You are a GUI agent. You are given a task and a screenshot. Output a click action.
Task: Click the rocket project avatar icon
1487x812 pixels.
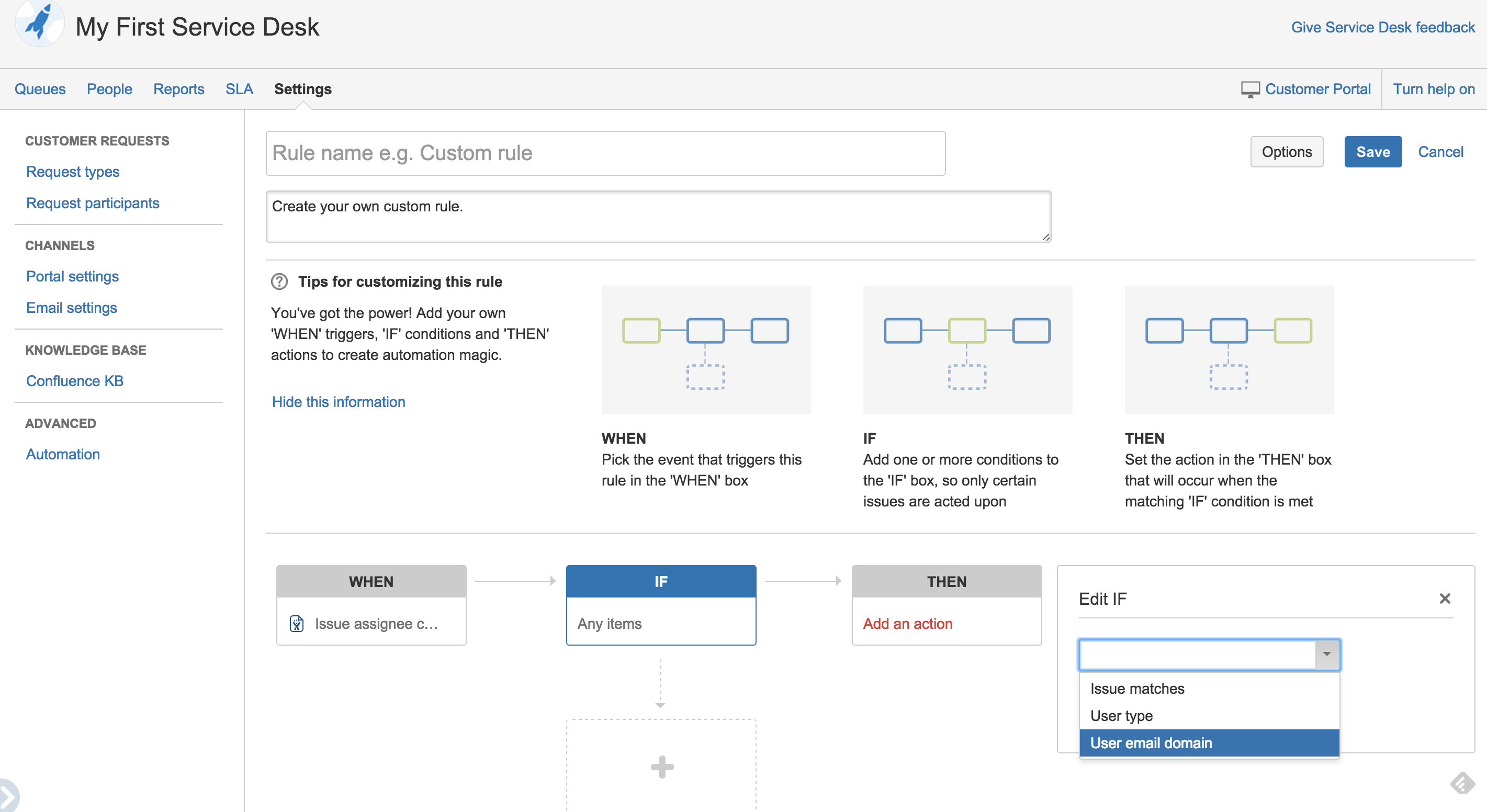coord(39,23)
